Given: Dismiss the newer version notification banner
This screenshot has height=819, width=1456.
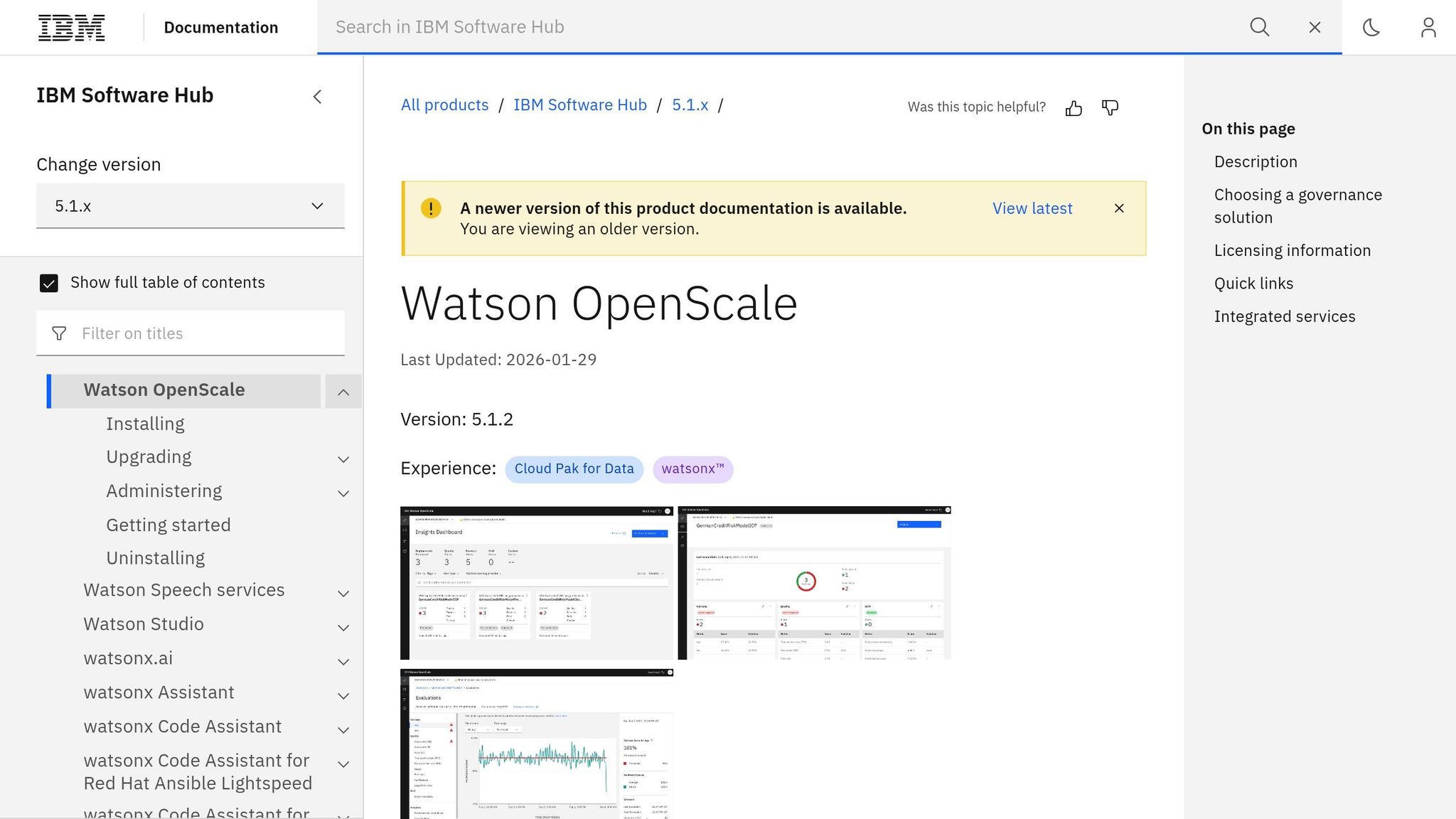Looking at the screenshot, I should pyautogui.click(x=1119, y=208).
